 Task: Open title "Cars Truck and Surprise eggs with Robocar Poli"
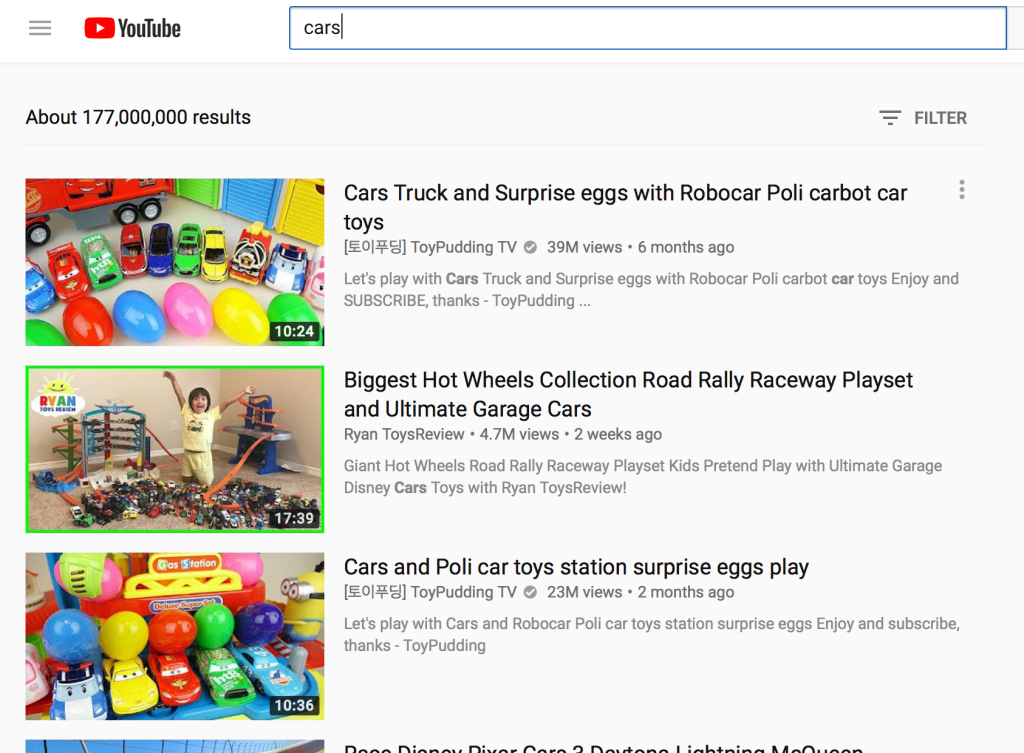tap(625, 207)
